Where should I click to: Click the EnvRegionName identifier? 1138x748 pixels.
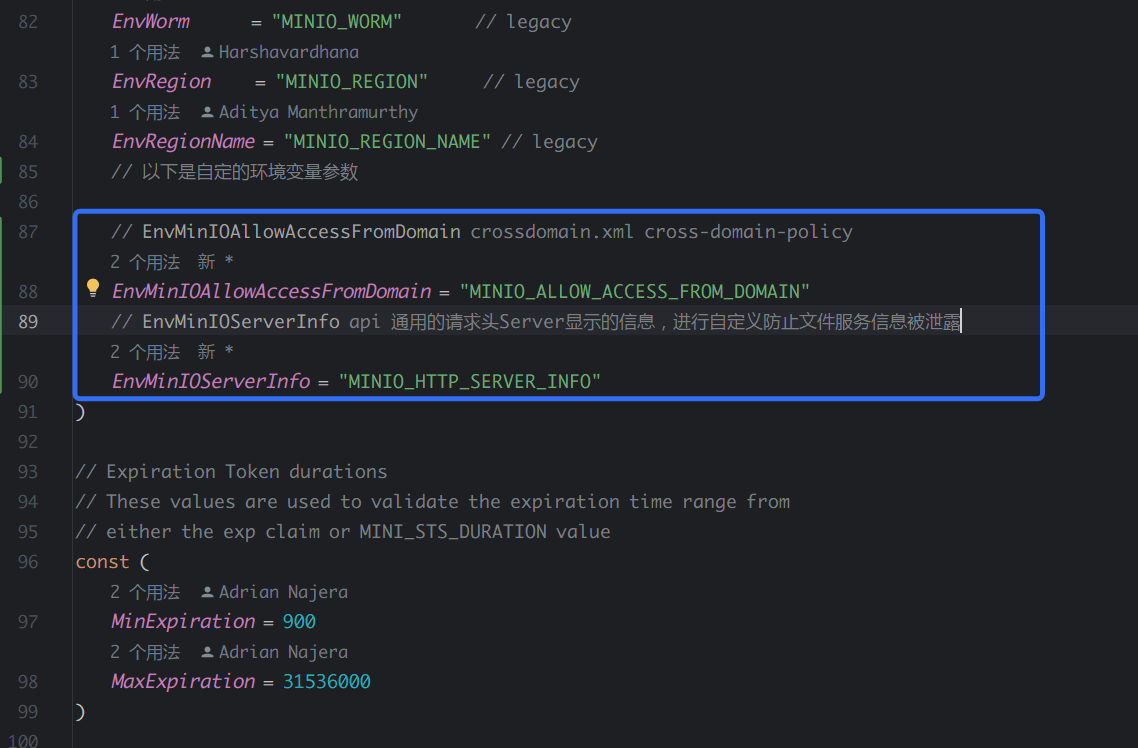(183, 141)
